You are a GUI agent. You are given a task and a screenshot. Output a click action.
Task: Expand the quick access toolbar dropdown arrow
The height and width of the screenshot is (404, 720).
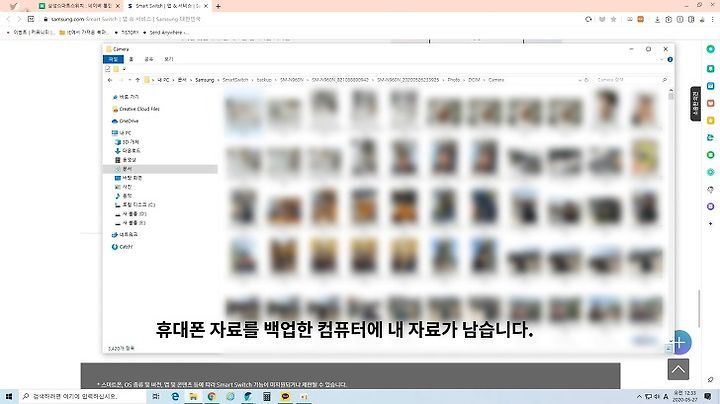(124, 69)
